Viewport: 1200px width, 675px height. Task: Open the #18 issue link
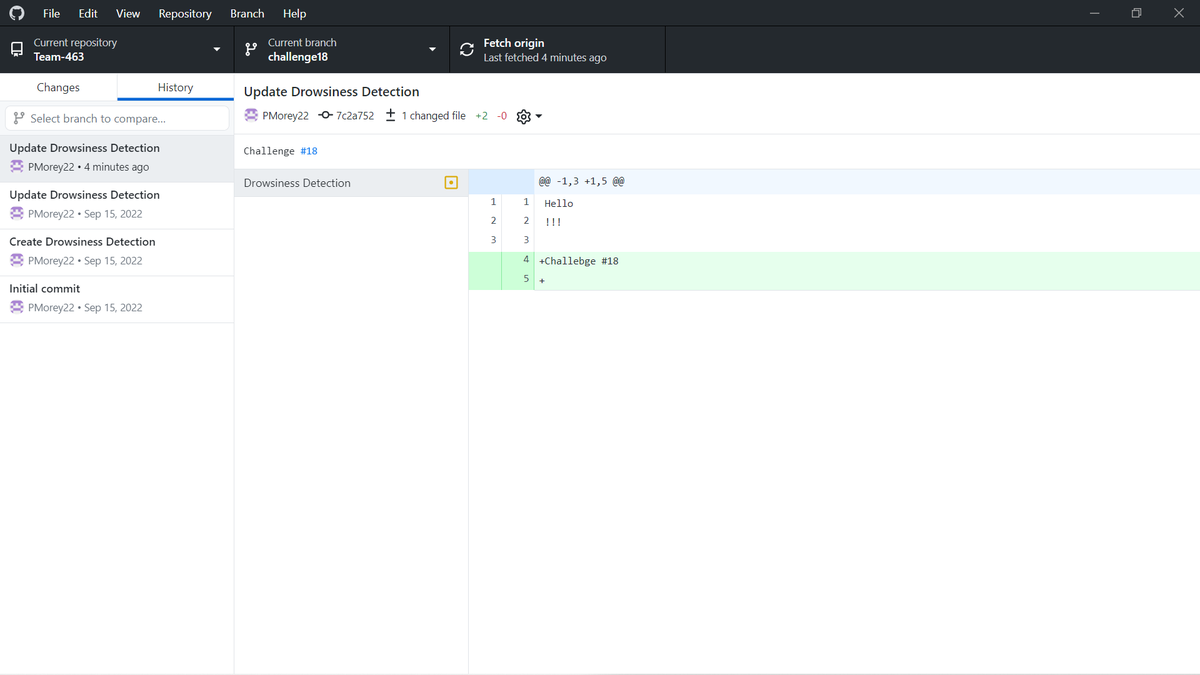(309, 151)
